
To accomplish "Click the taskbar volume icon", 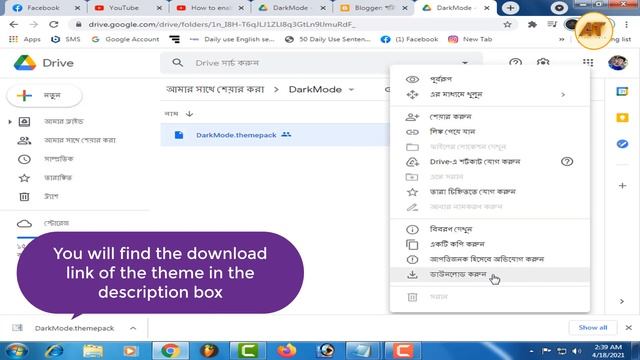I will (577, 351).
